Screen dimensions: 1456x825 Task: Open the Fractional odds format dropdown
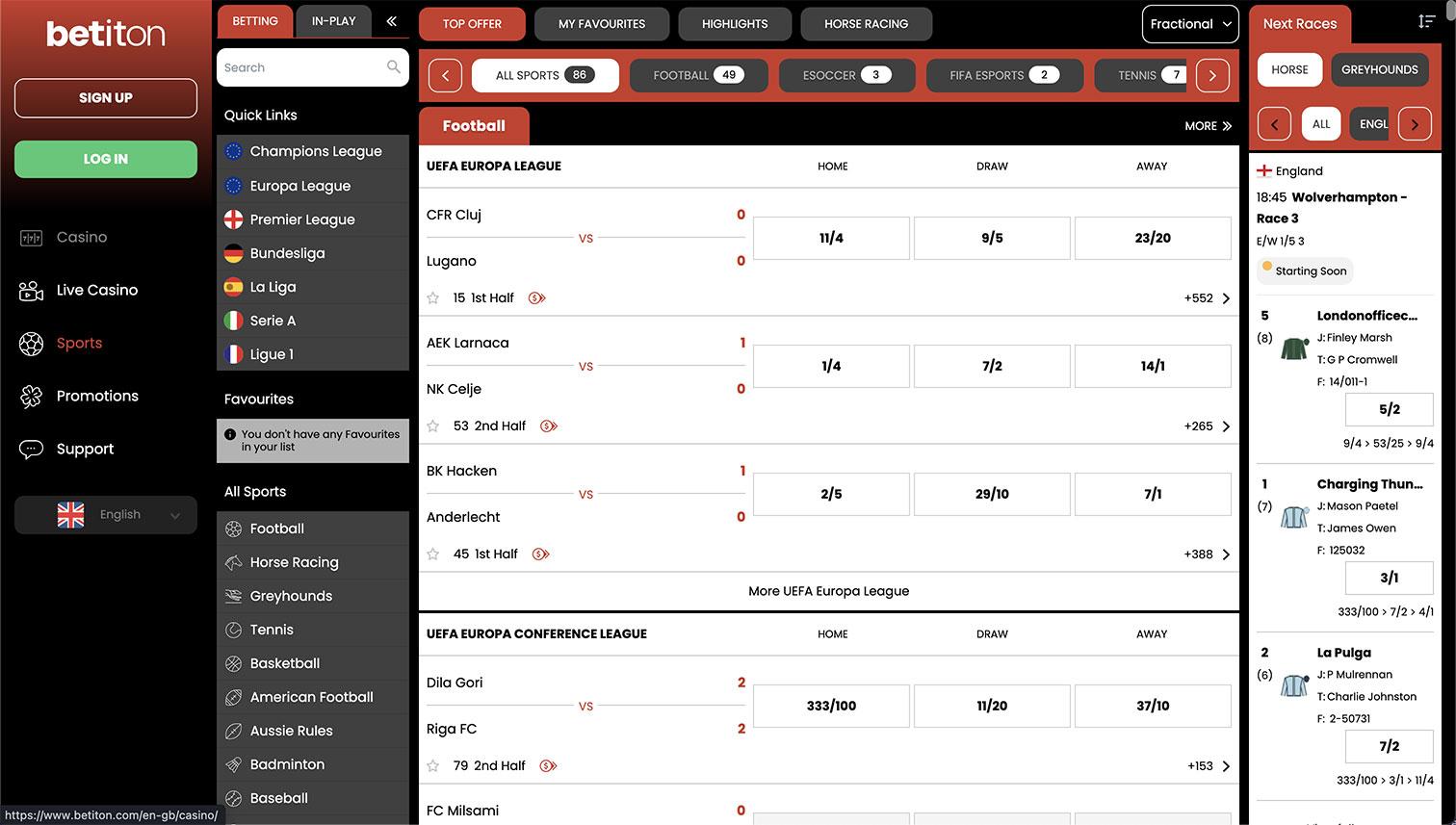point(1190,24)
